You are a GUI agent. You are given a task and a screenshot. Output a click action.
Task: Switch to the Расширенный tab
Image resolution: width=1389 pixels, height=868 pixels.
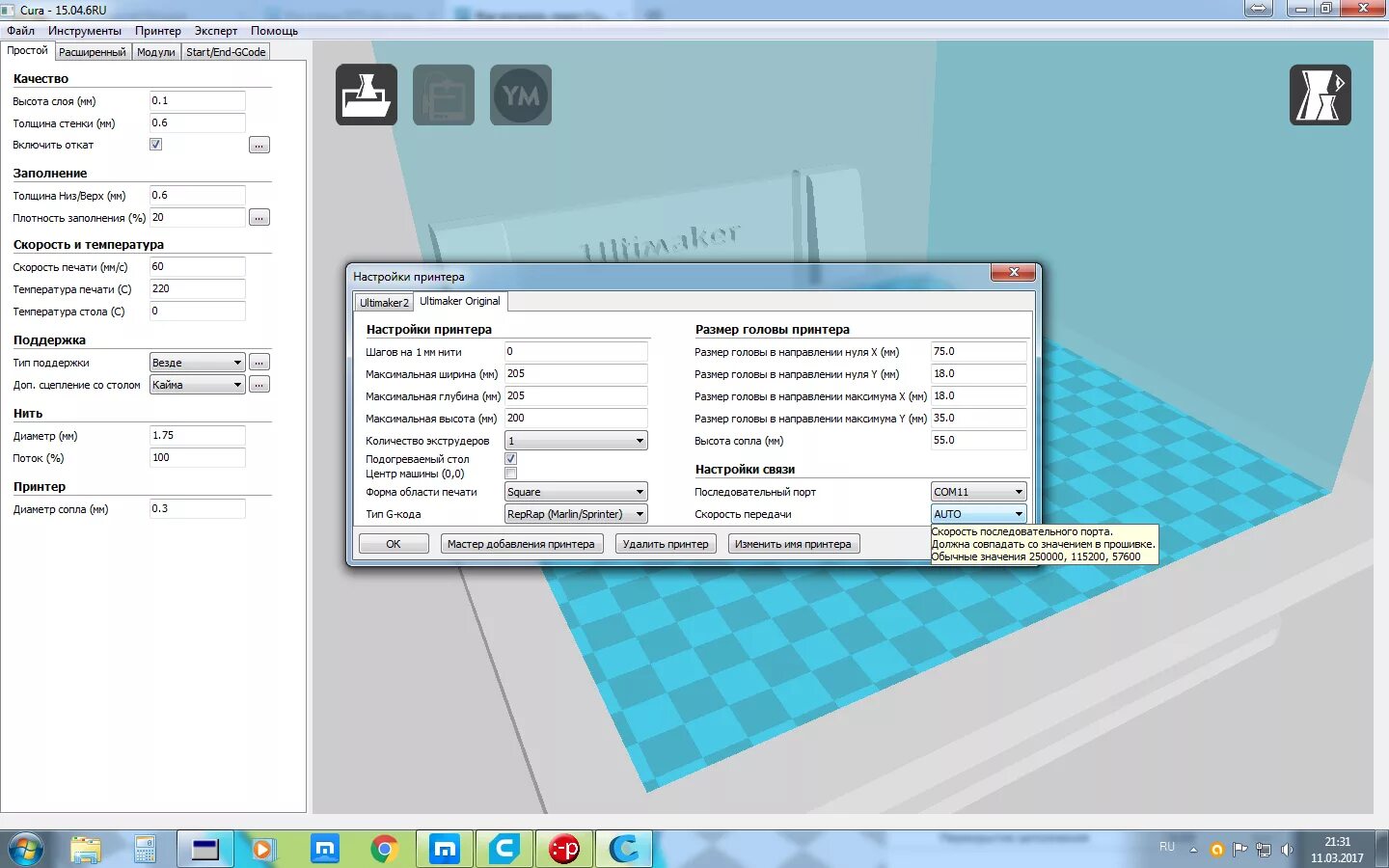click(92, 52)
